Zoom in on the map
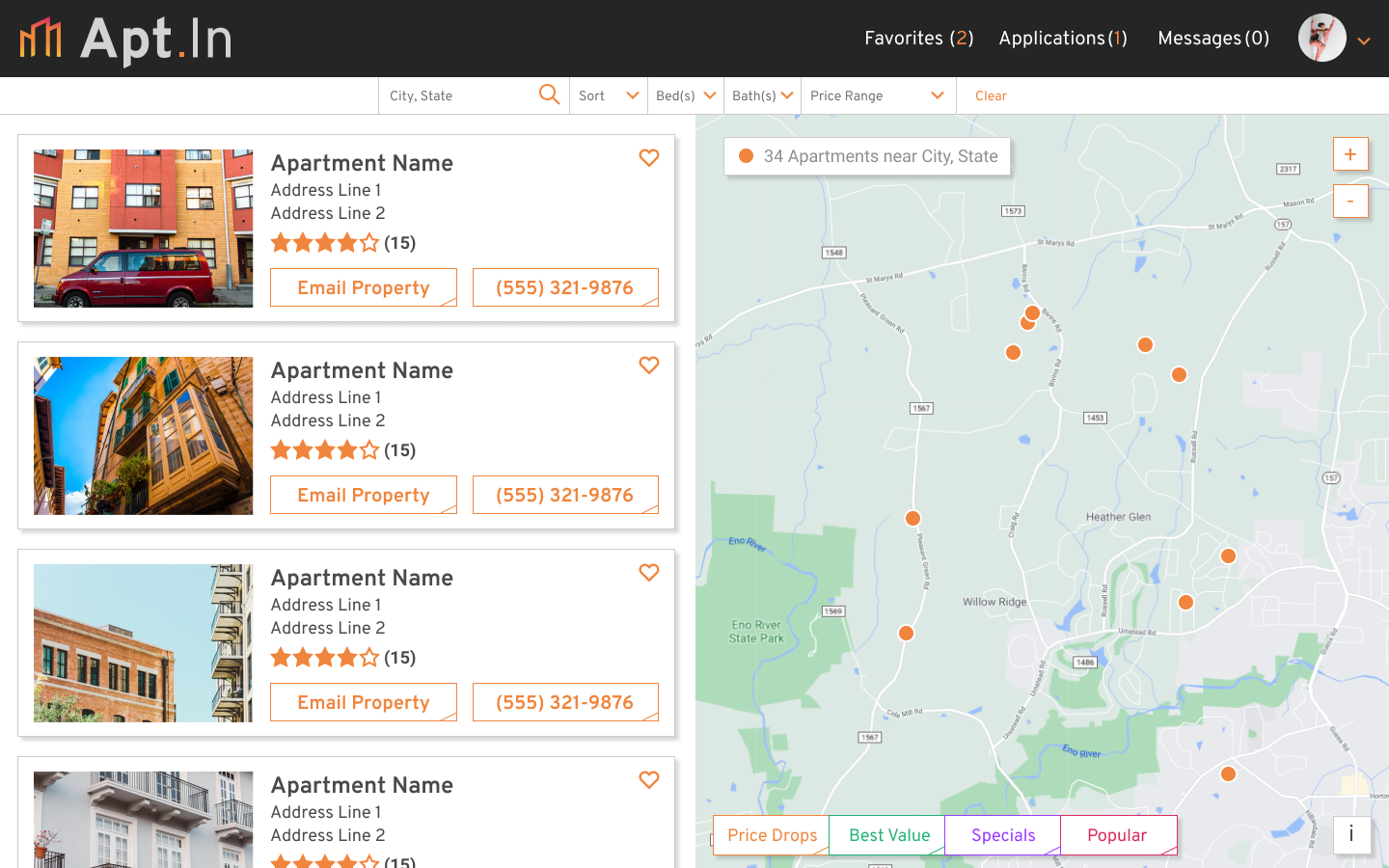This screenshot has height=868, width=1389. point(1350,154)
